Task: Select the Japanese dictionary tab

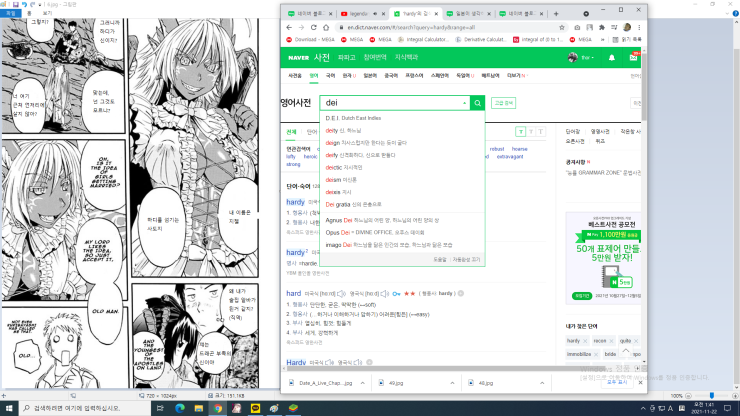Action: tap(370, 76)
